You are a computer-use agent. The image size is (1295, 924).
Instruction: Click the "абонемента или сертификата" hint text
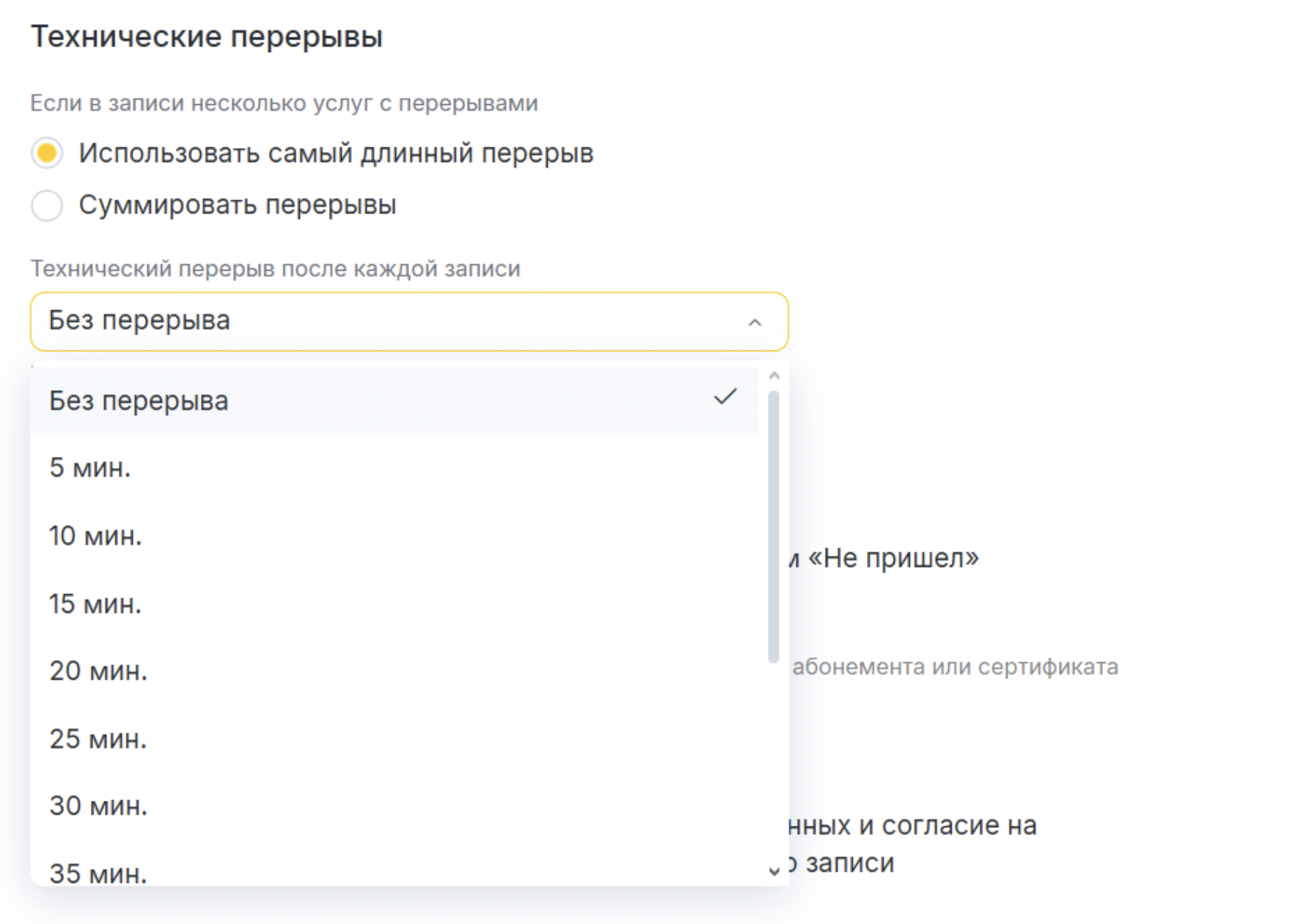[955, 667]
